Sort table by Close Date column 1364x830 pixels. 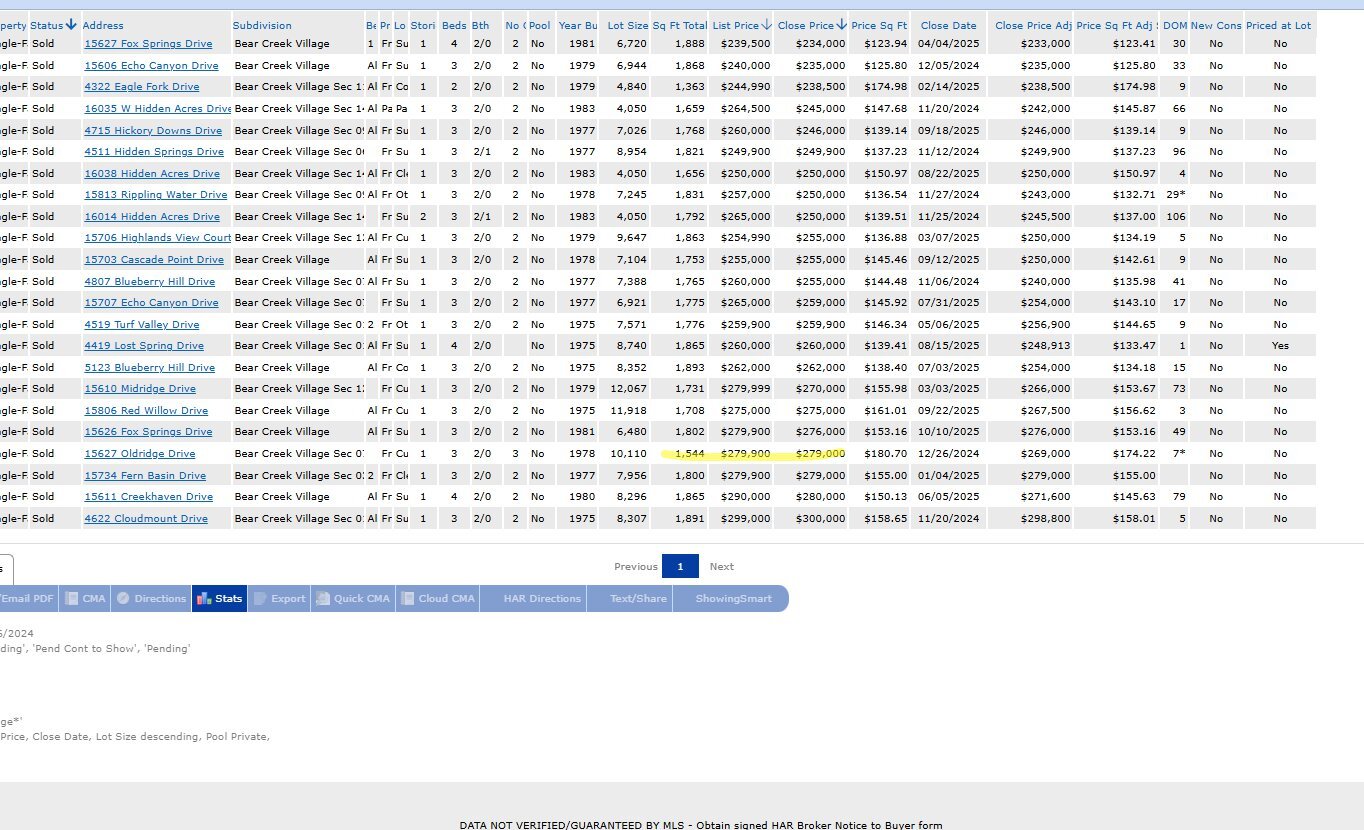pyautogui.click(x=948, y=25)
